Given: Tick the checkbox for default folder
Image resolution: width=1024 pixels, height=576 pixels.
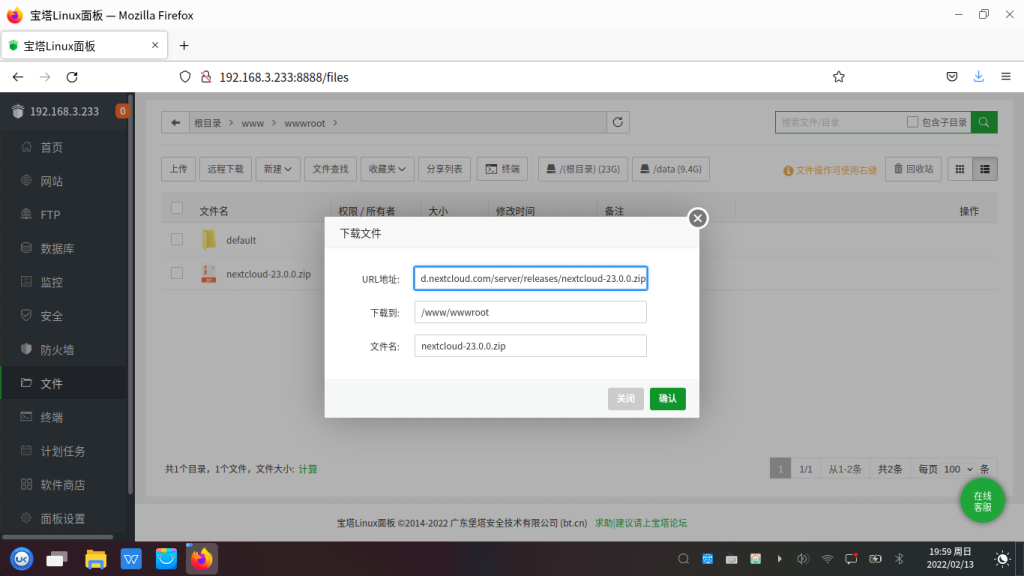Looking at the screenshot, I should point(177,240).
